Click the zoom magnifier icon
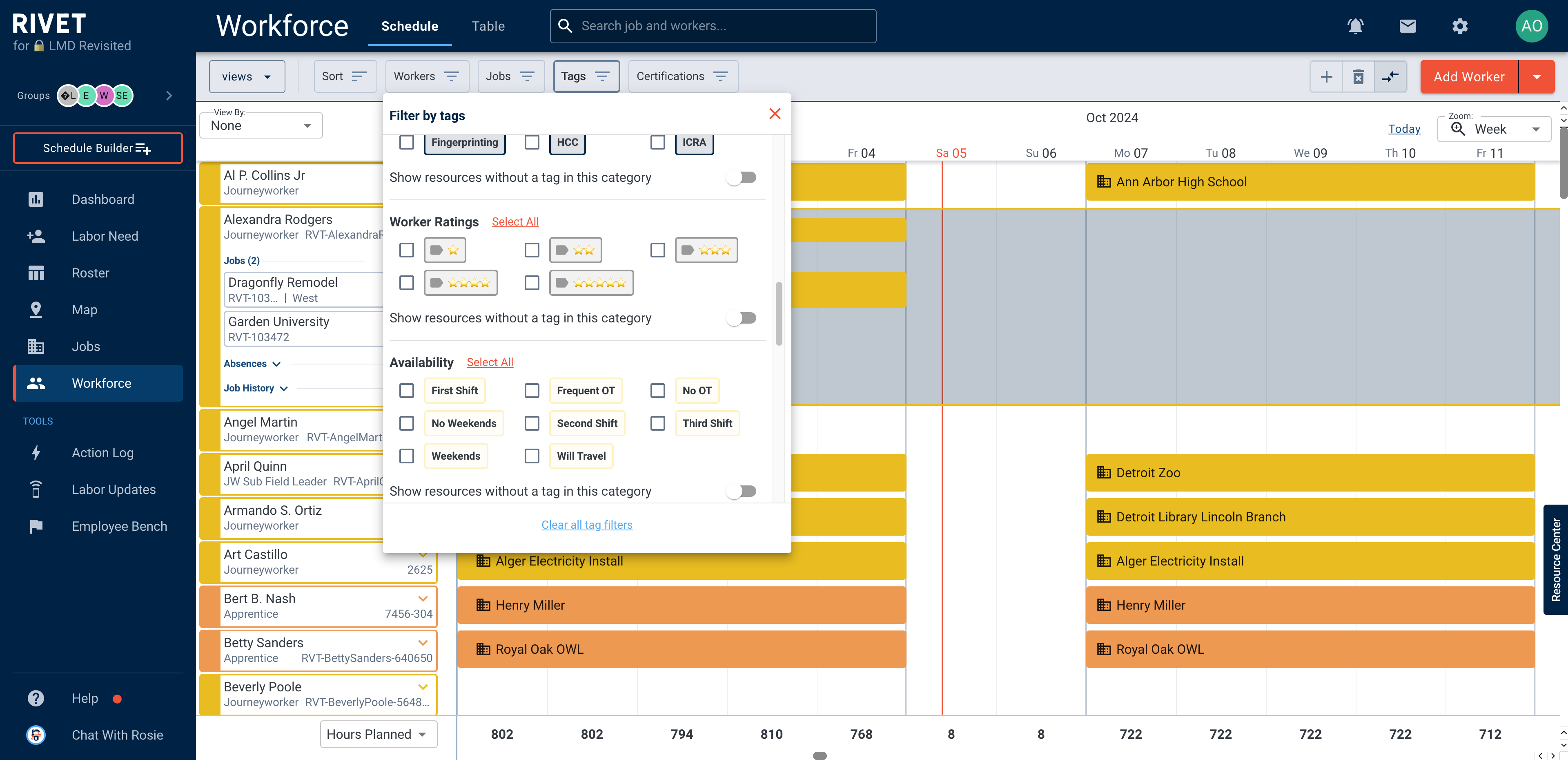This screenshot has height=760, width=1568. (x=1457, y=129)
